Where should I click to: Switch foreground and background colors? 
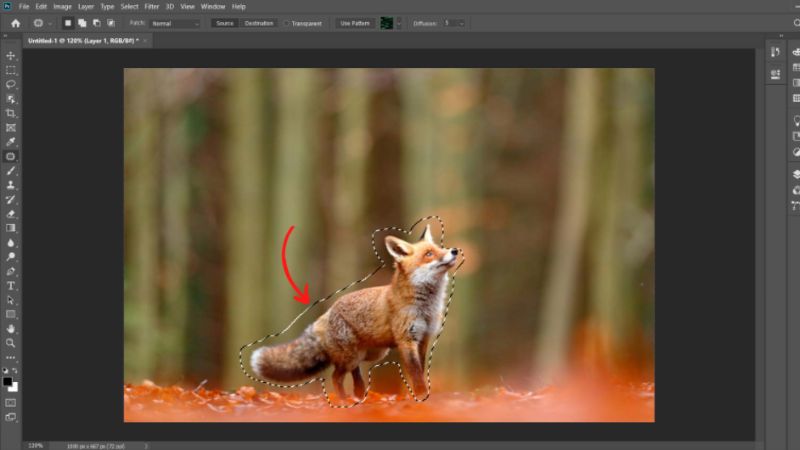(x=15, y=371)
